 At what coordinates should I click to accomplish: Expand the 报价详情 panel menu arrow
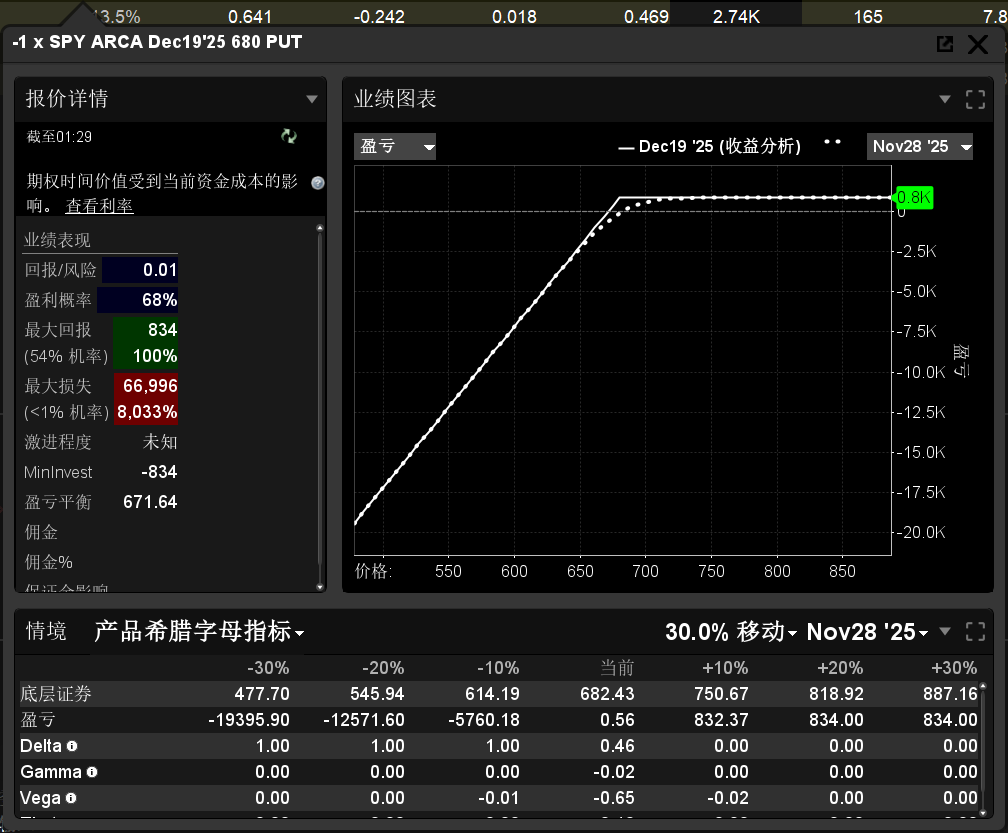(x=312, y=99)
